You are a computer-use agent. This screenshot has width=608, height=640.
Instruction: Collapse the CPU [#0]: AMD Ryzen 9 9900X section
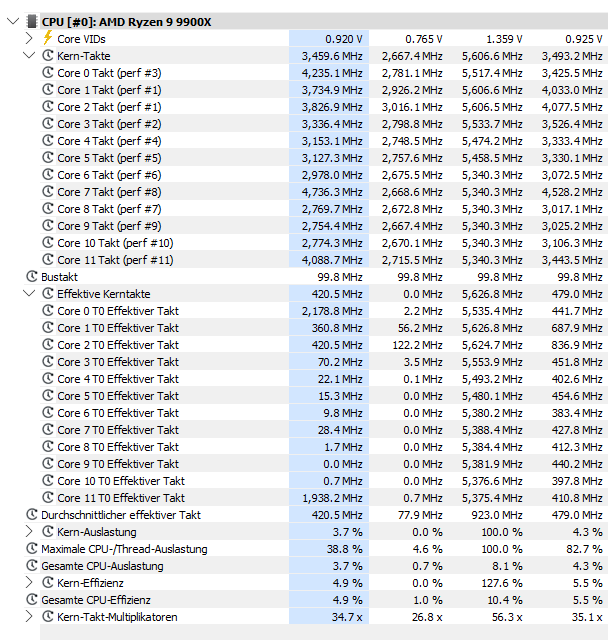click(13, 21)
